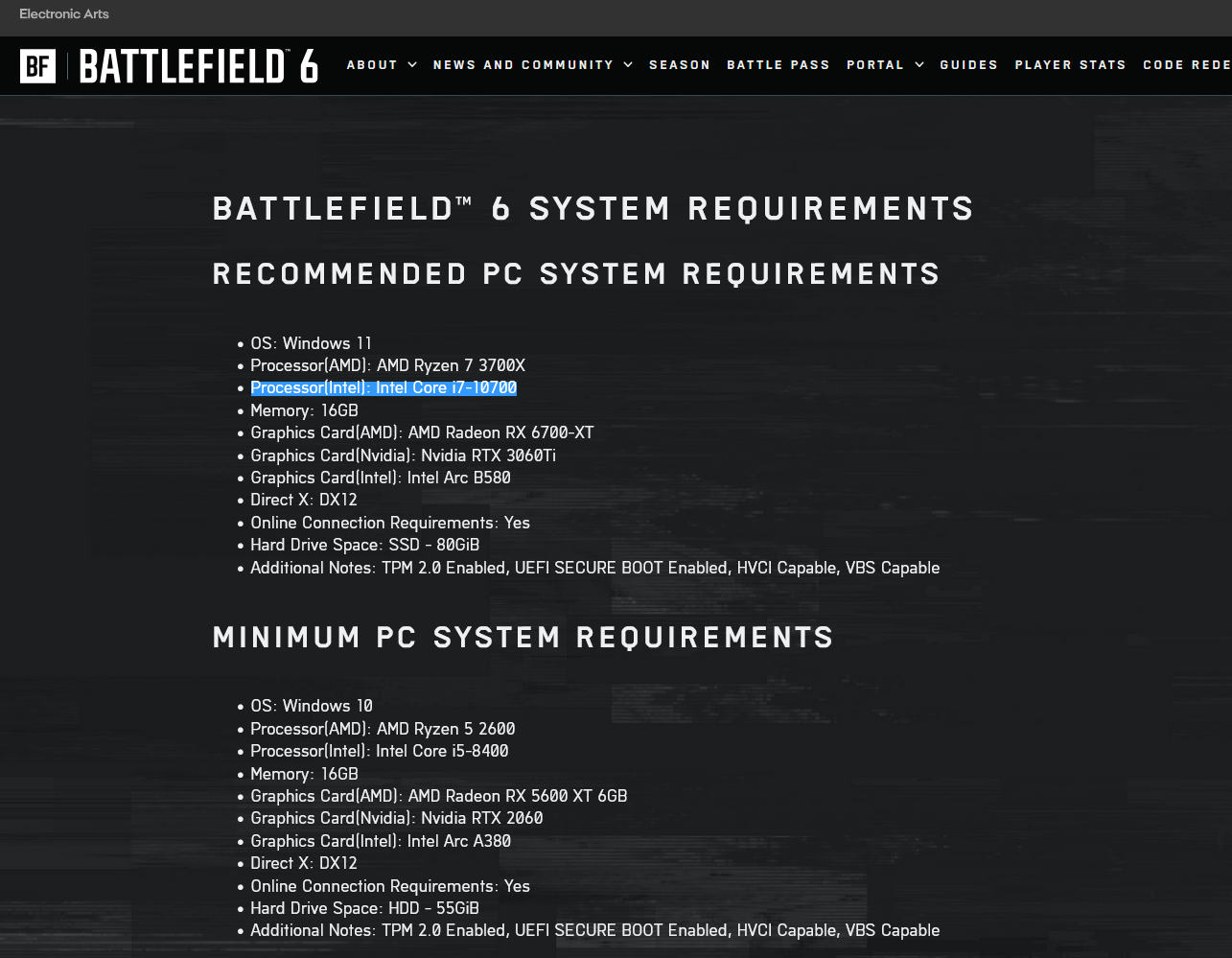The width and height of the screenshot is (1232, 958).
Task: Go to the Season page
Action: tap(680, 65)
